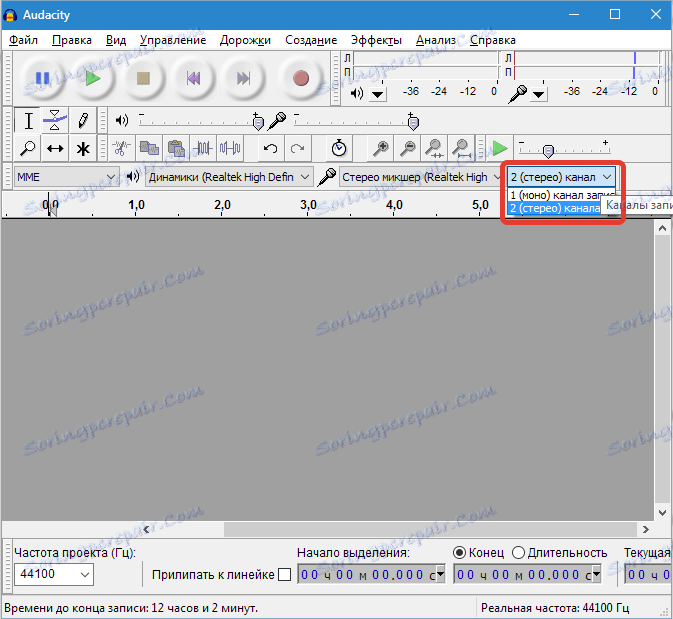The height and width of the screenshot is (619, 673).
Task: Stop playback with the Stop button
Action: point(143,79)
